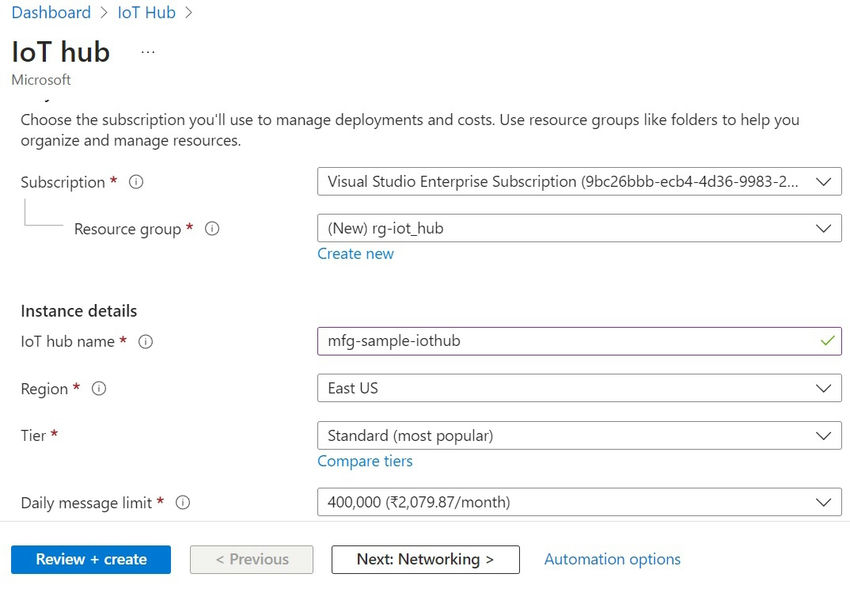850x589 pixels.
Task: Click info icon next to IoT hub name
Action: pyautogui.click(x=146, y=342)
